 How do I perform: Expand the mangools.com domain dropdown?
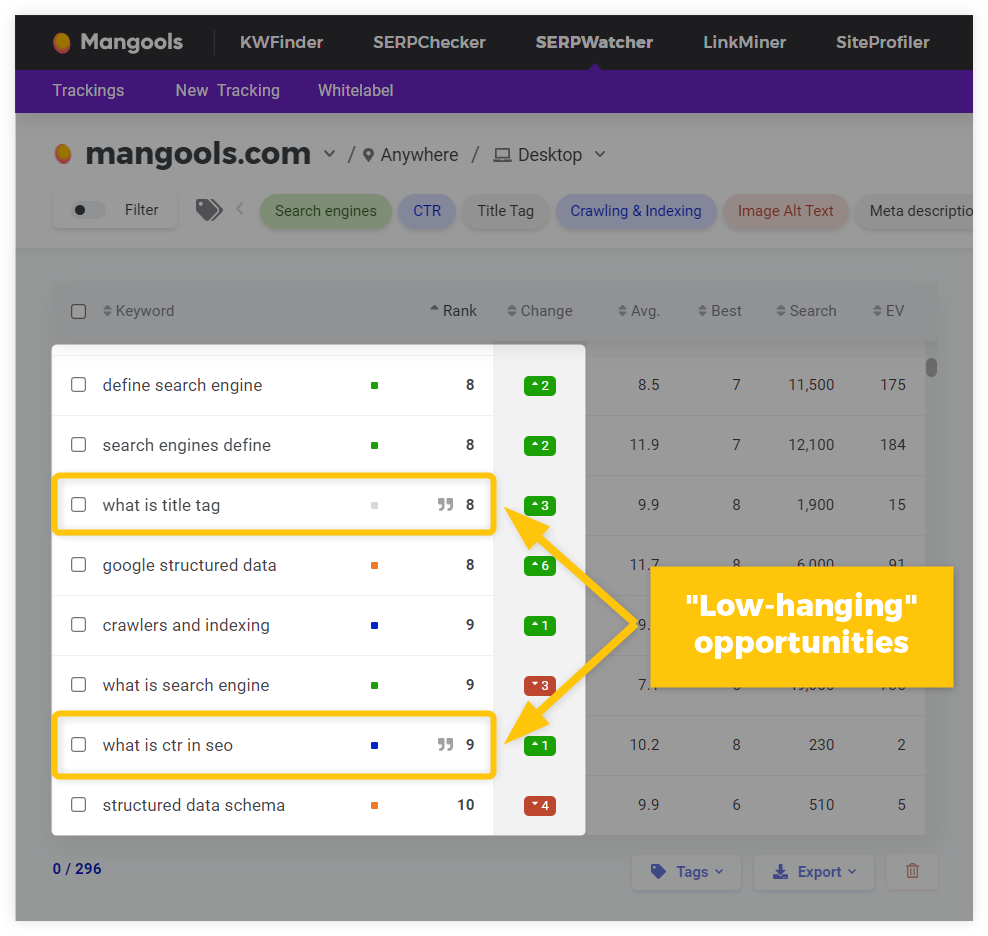click(x=329, y=154)
